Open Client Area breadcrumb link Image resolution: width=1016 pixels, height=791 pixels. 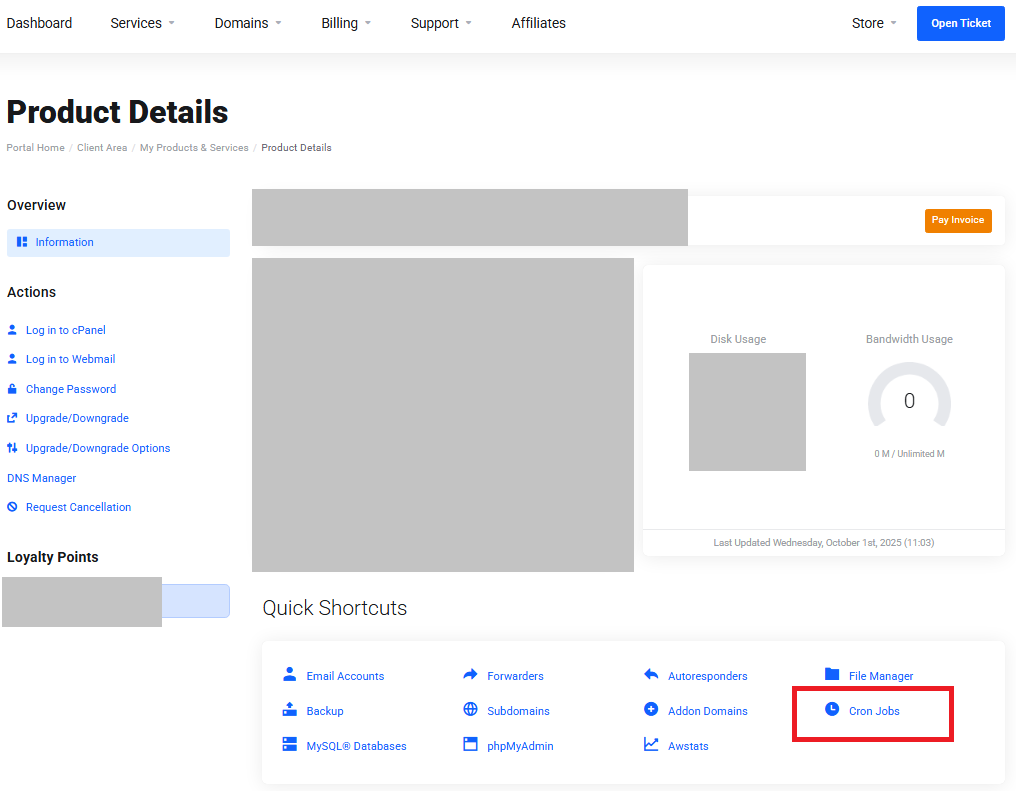click(x=102, y=148)
